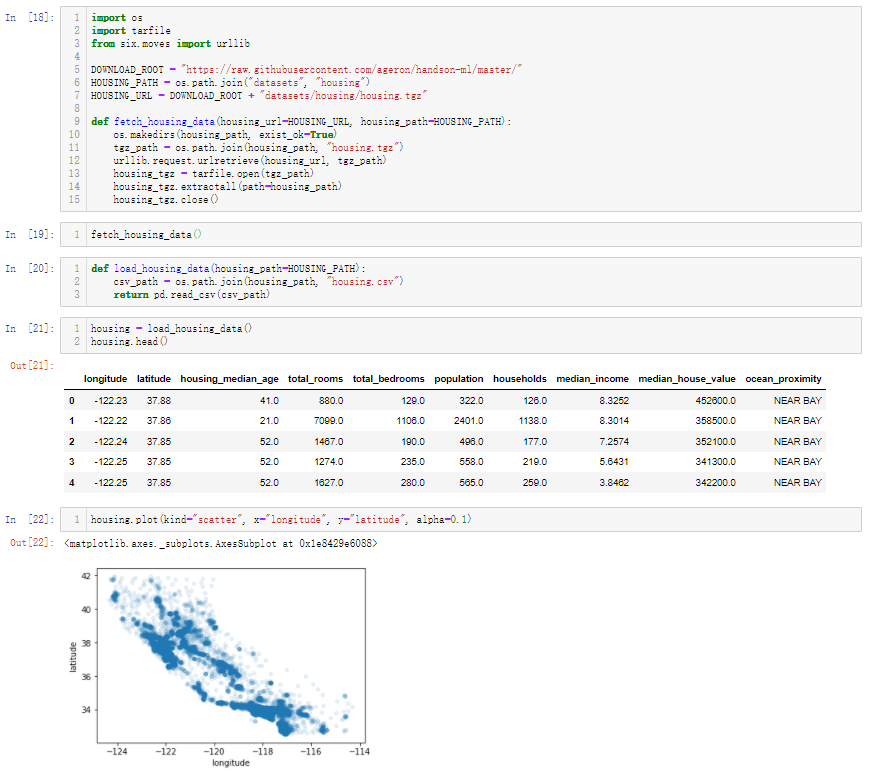Click median_income value 8.3252
Screen dimensions: 869x771
[x=614, y=400]
